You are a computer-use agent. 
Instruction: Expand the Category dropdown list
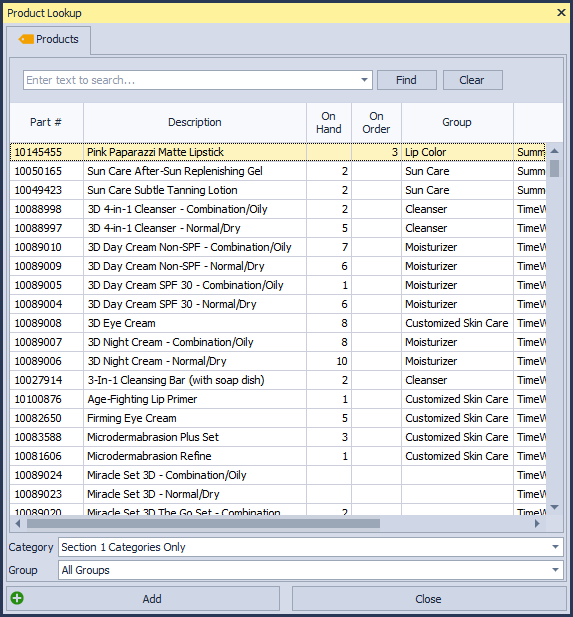pyautogui.click(x=555, y=547)
